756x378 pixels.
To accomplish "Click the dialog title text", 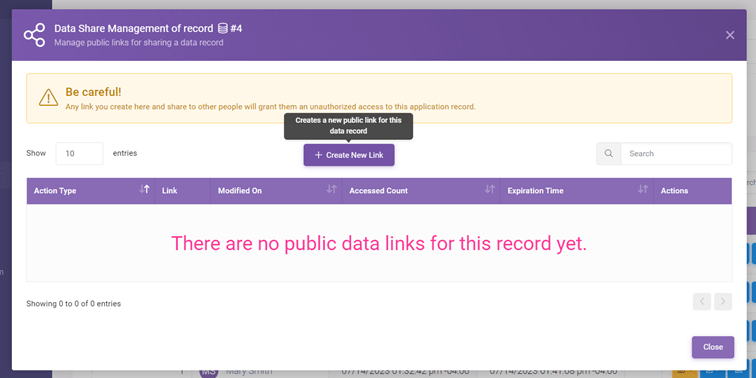I will click(148, 28).
